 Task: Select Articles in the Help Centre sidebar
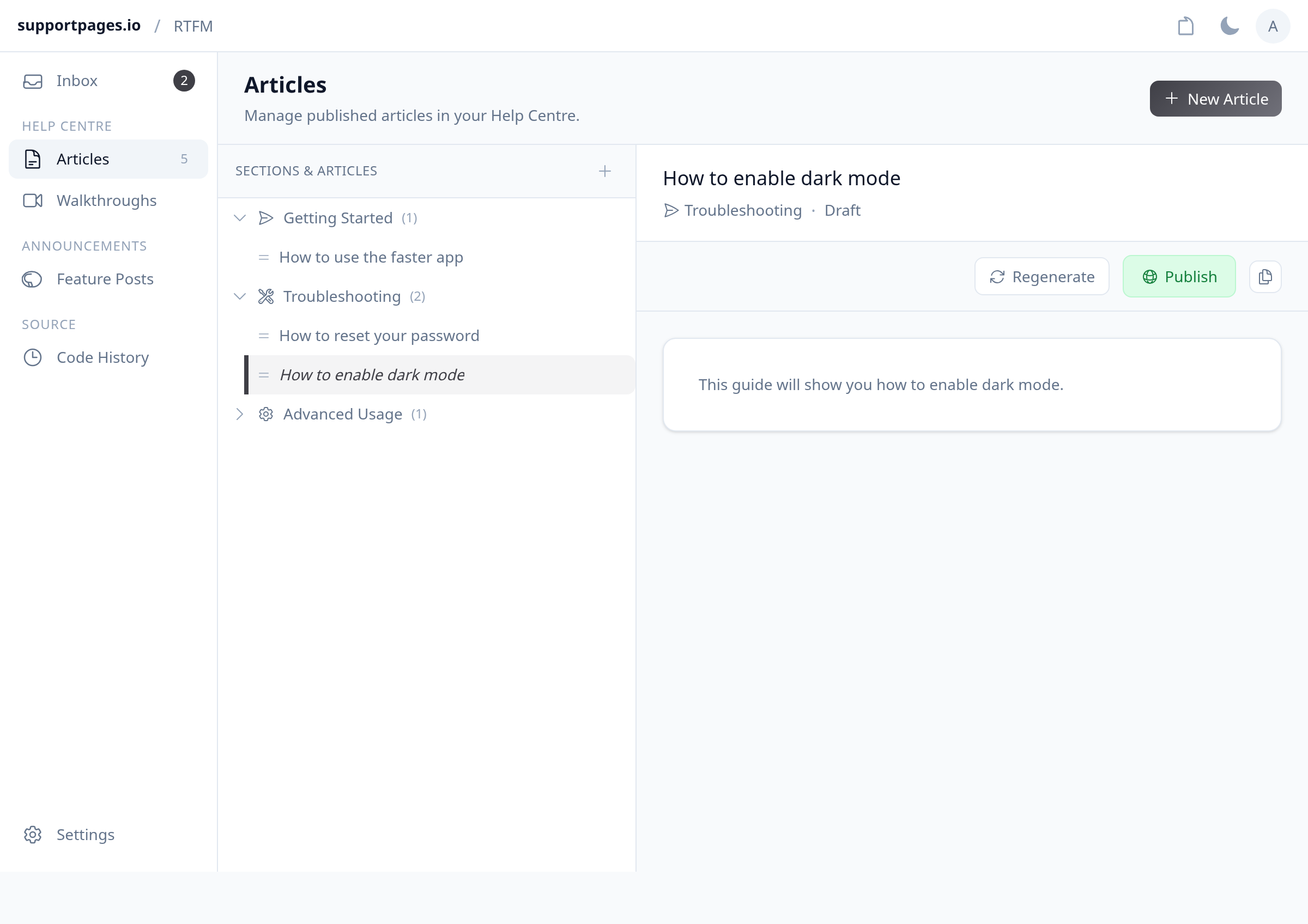[108, 159]
